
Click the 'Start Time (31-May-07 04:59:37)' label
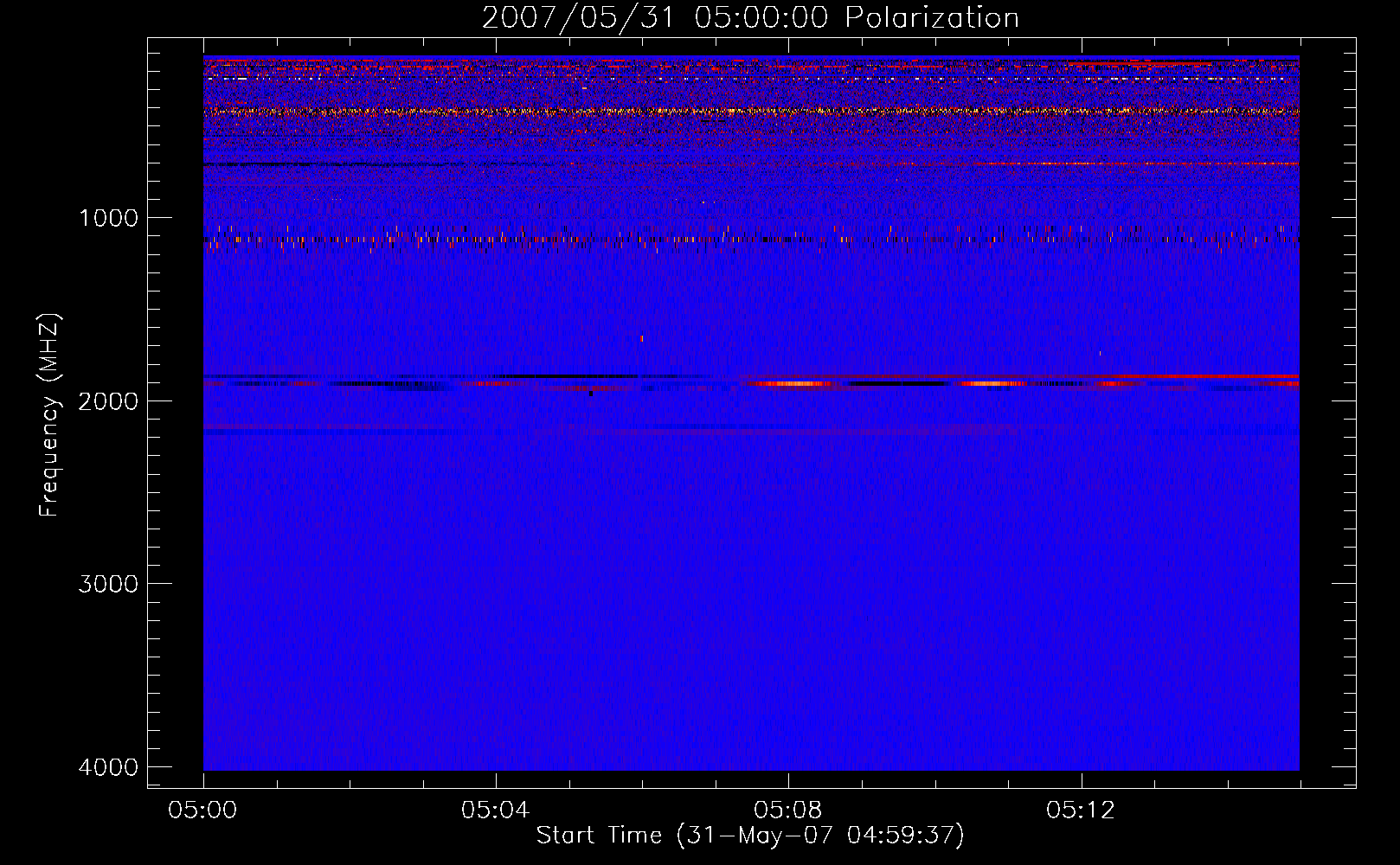750,836
